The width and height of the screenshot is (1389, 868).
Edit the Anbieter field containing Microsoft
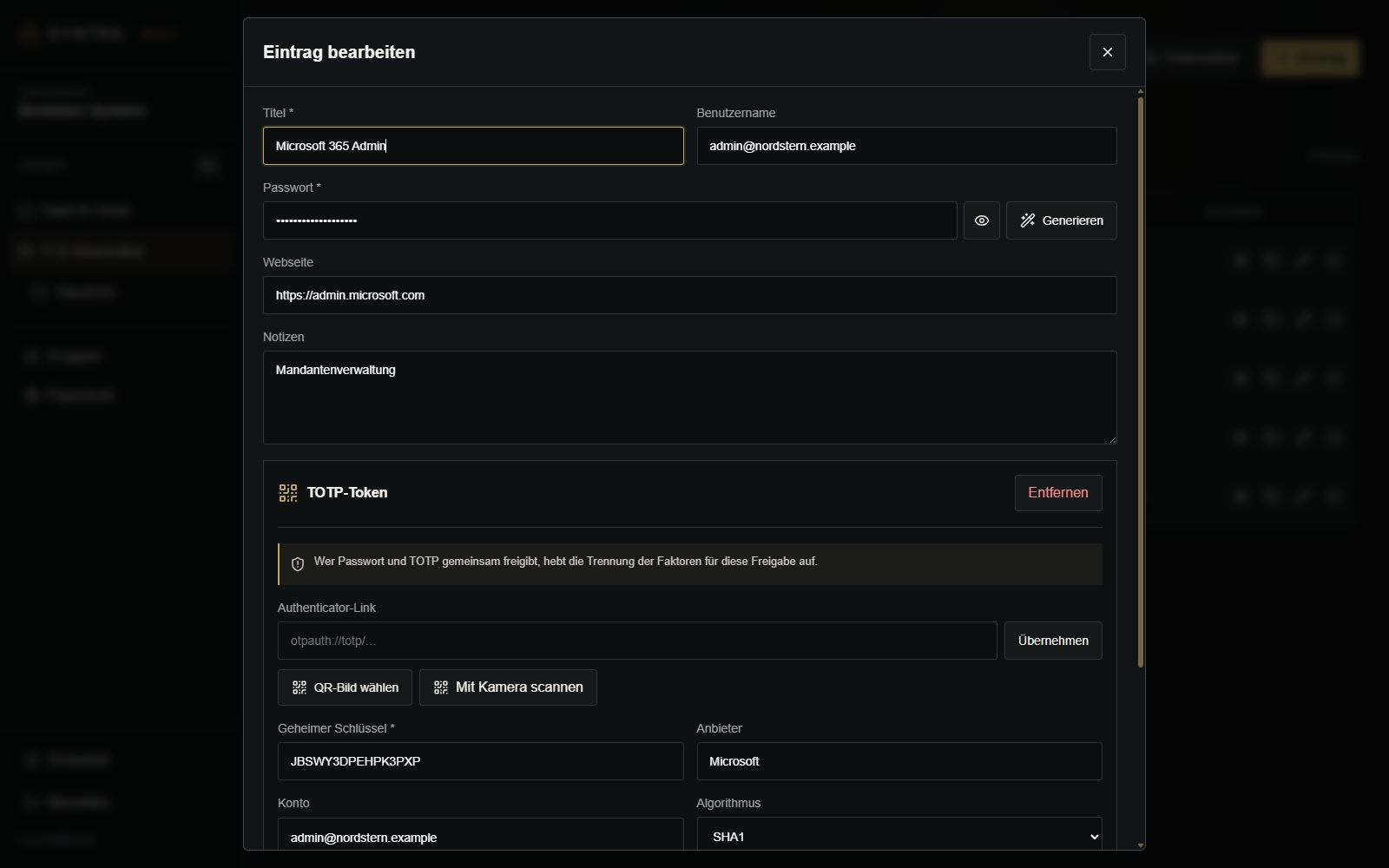pos(899,761)
